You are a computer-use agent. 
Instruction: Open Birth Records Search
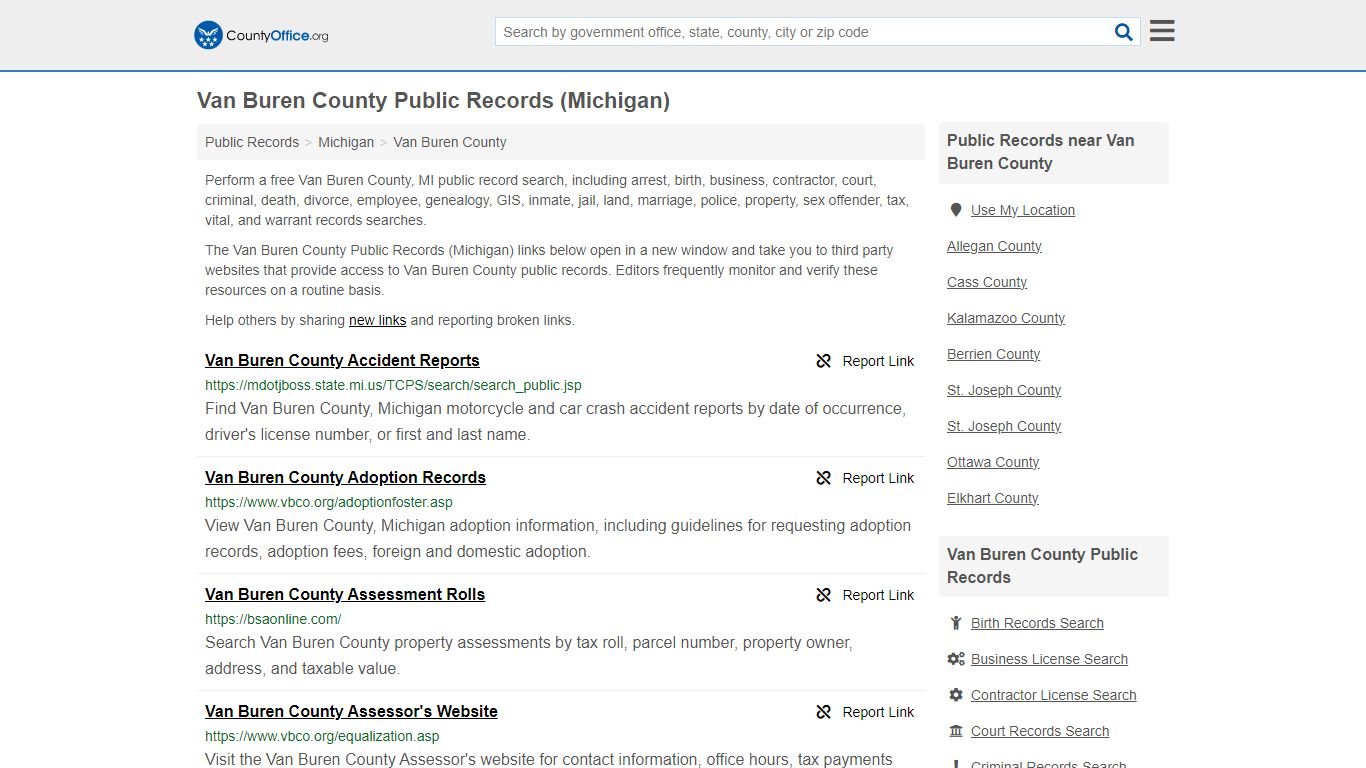coord(1037,623)
